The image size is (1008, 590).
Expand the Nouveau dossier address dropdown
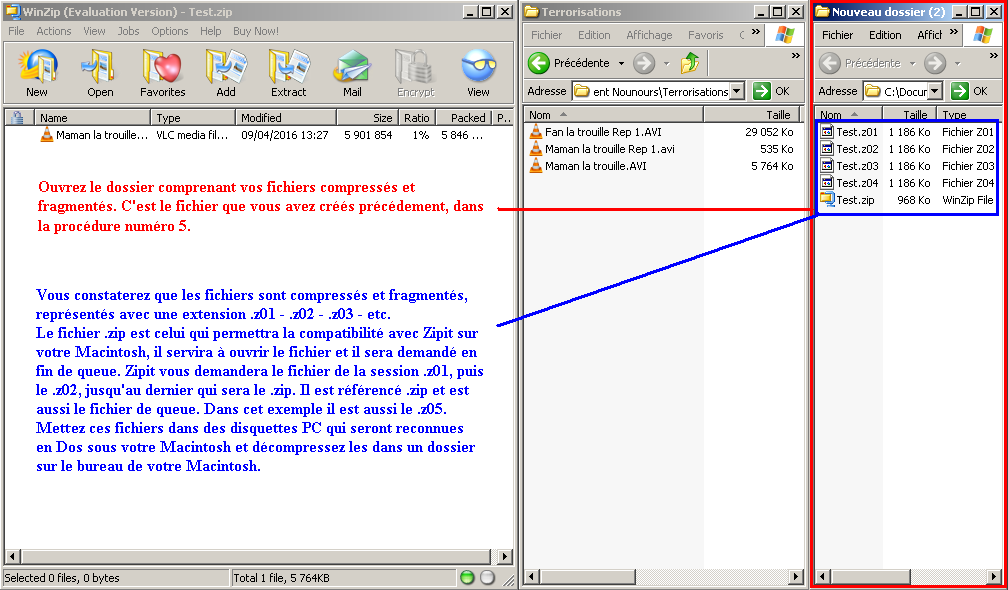(x=935, y=91)
